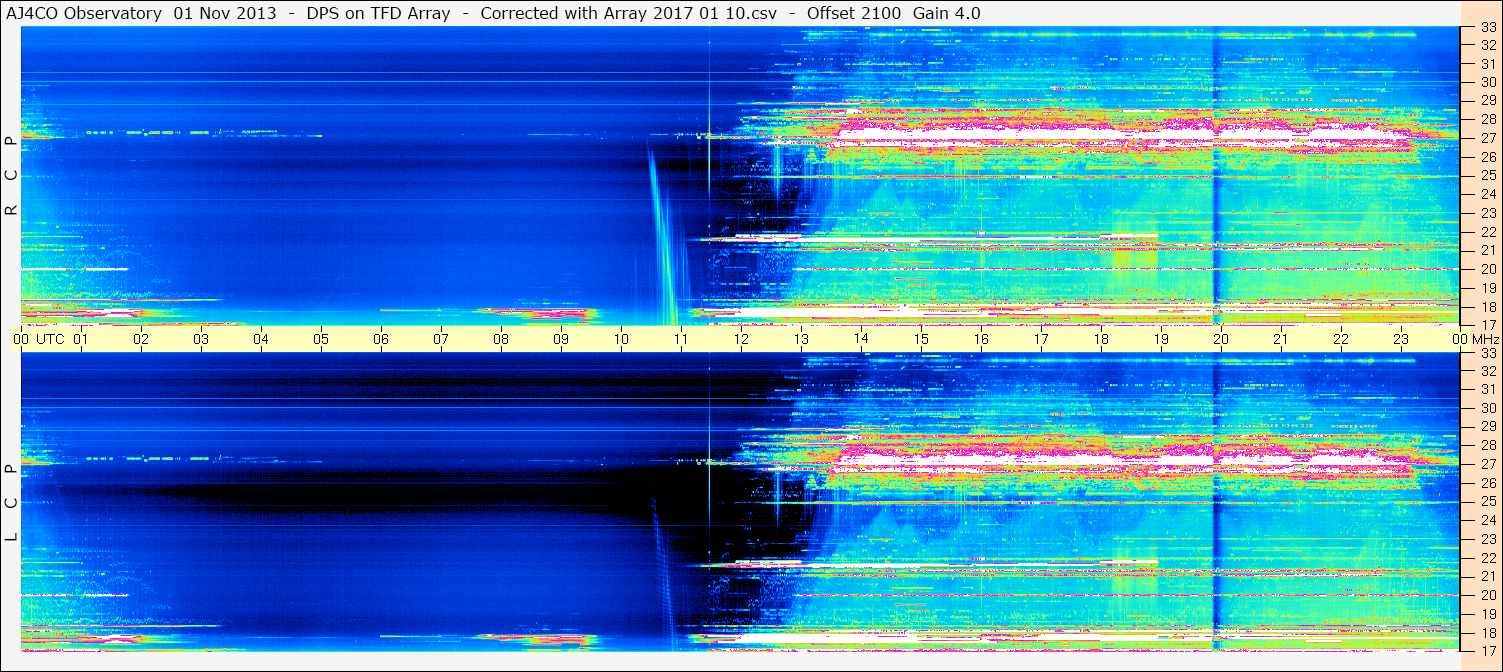
Task: Click the 'Offset 2100' value
Action: (x=854, y=13)
